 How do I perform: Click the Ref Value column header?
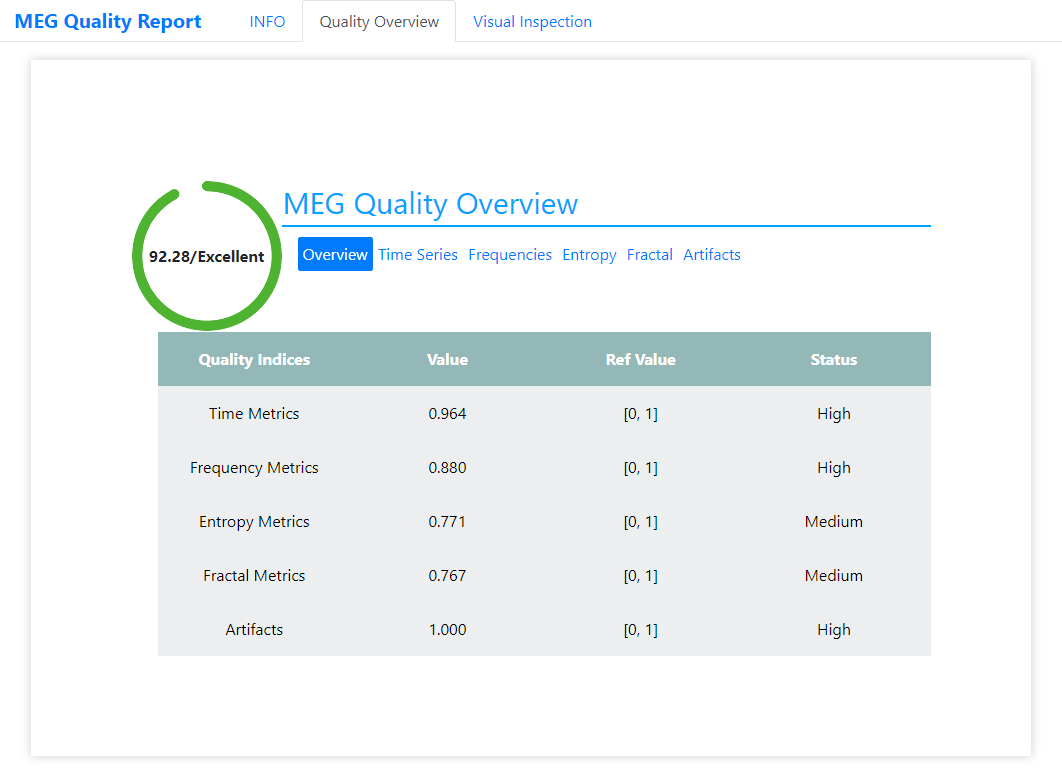click(641, 360)
